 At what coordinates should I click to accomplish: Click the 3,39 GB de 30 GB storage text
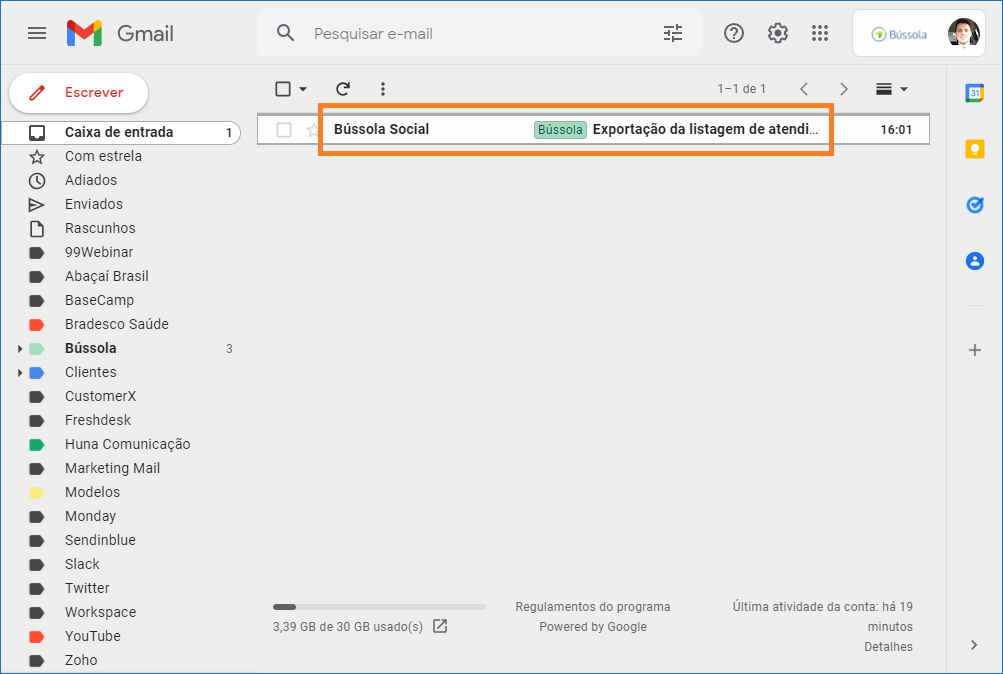(x=348, y=627)
